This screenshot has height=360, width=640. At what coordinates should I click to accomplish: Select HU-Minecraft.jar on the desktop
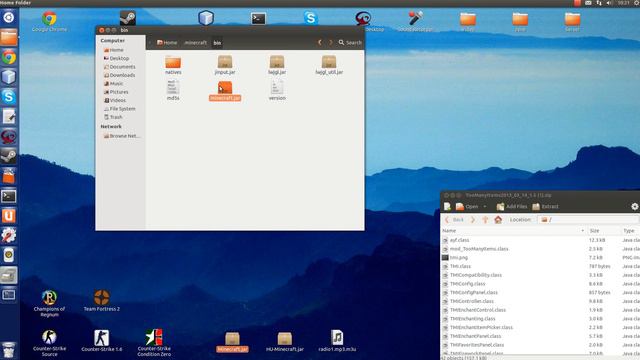point(284,342)
